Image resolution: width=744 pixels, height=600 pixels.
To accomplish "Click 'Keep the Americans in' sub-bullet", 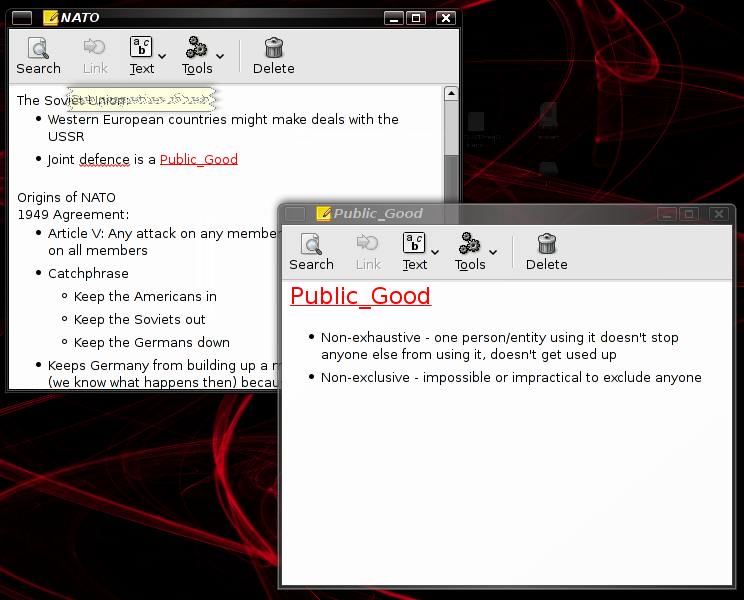I will pos(145,296).
